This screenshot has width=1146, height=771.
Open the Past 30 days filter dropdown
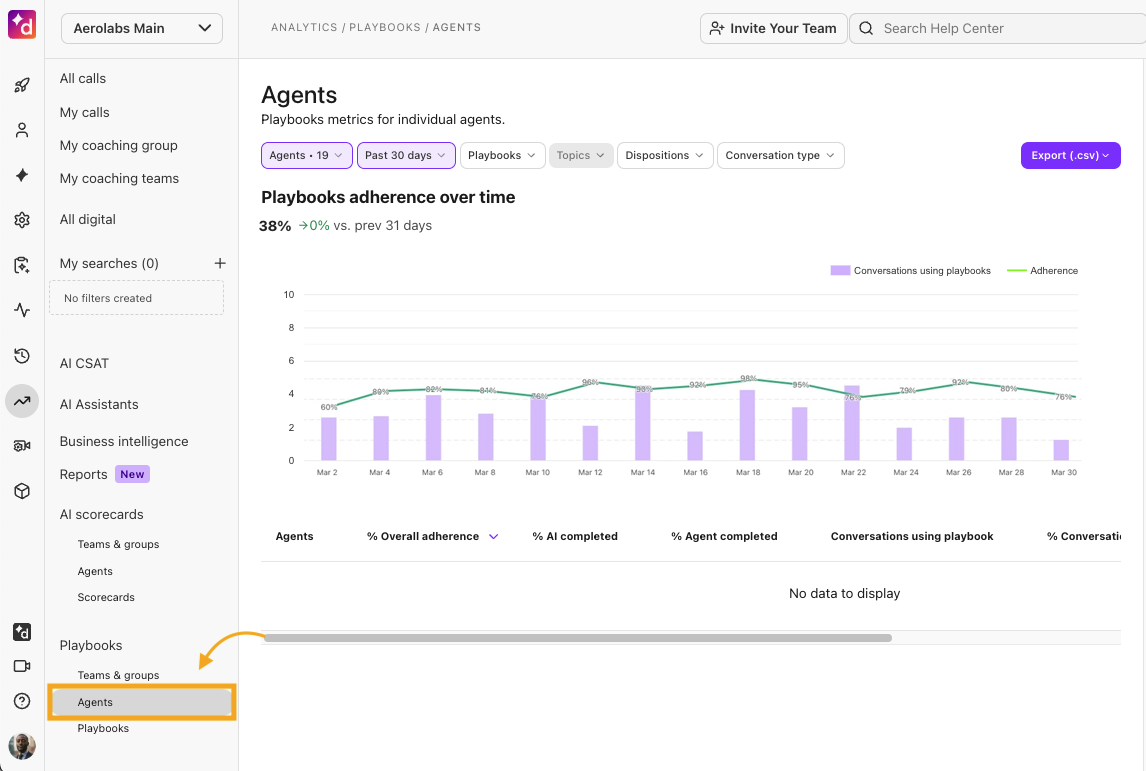(x=406, y=156)
